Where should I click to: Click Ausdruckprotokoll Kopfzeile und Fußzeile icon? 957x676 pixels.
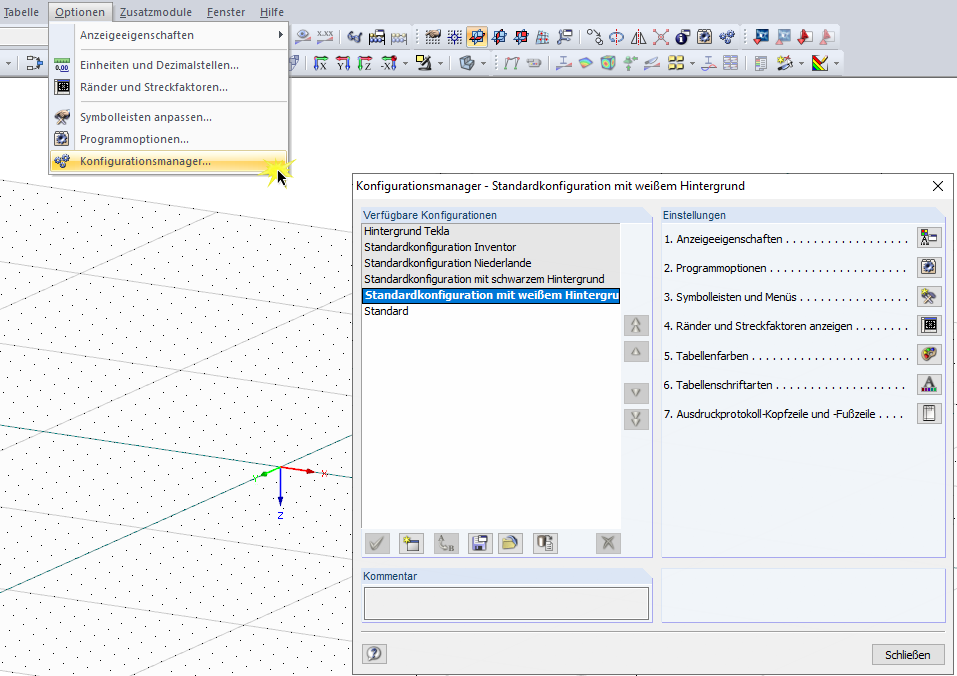click(x=929, y=413)
